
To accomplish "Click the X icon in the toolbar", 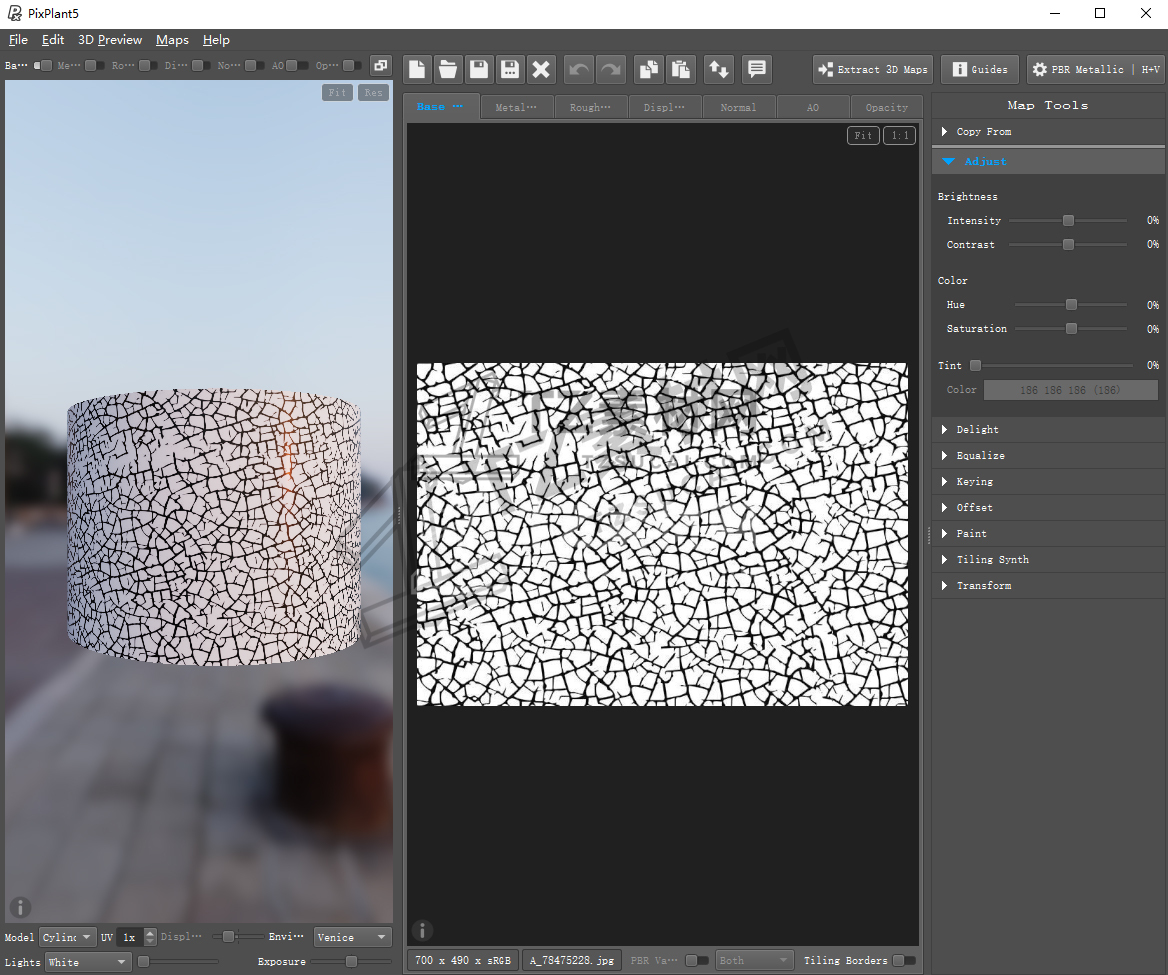I will (x=541, y=69).
